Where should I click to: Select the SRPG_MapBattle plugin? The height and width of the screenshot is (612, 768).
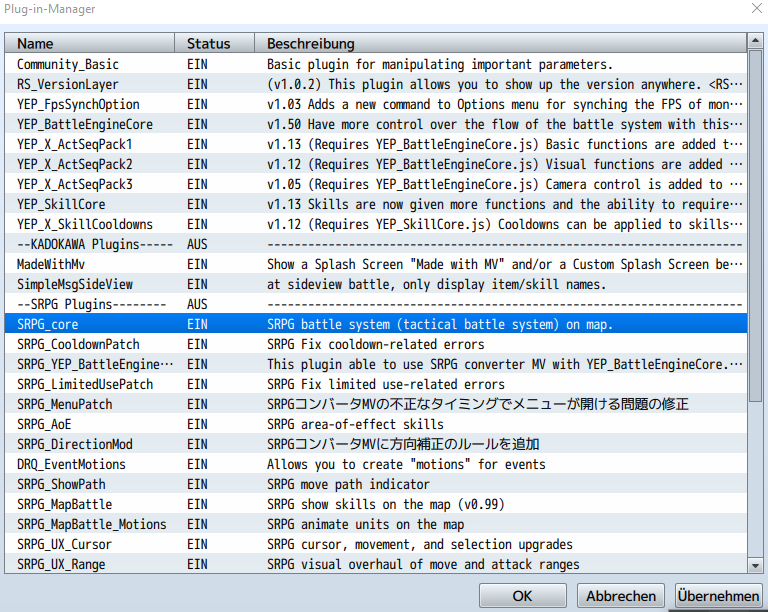tap(376, 504)
